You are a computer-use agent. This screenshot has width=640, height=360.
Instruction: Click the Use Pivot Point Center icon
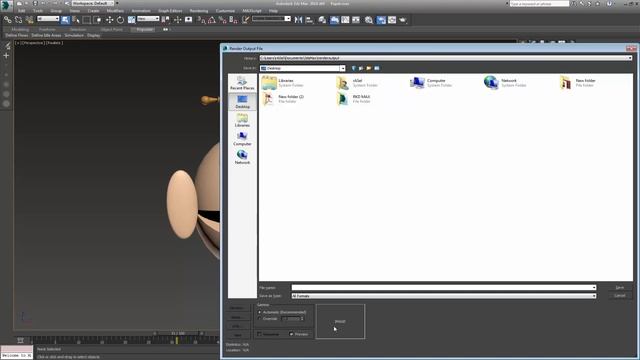[165, 20]
